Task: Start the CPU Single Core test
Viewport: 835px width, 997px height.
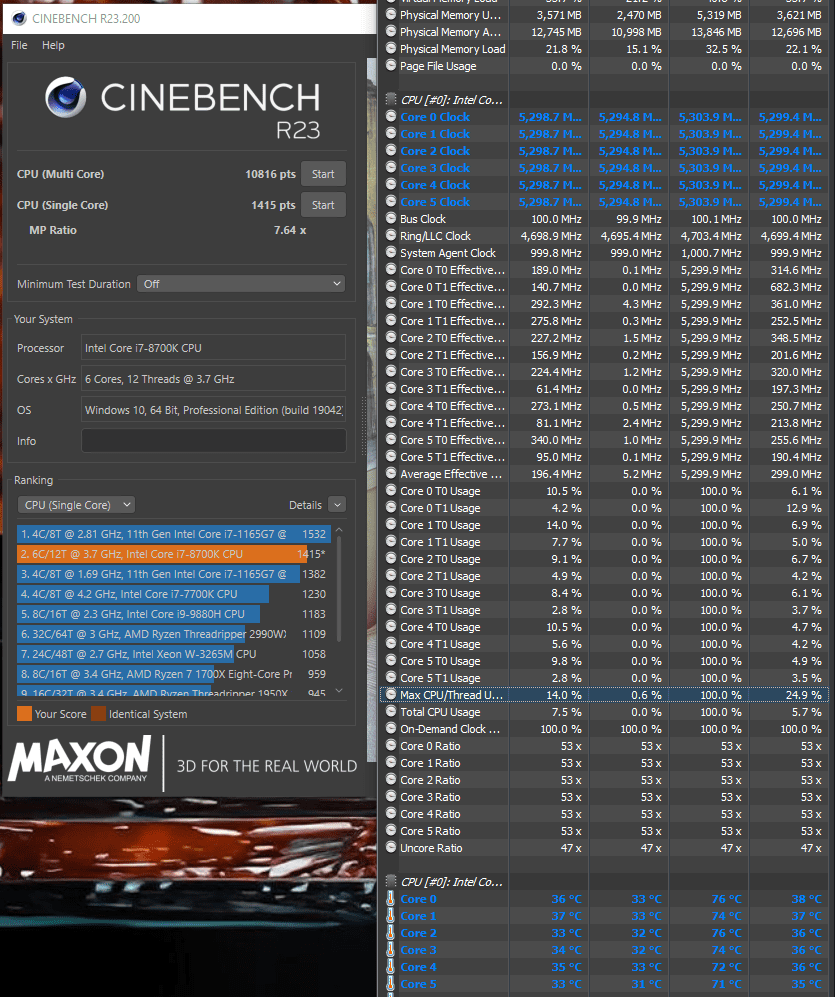Action: pos(323,205)
